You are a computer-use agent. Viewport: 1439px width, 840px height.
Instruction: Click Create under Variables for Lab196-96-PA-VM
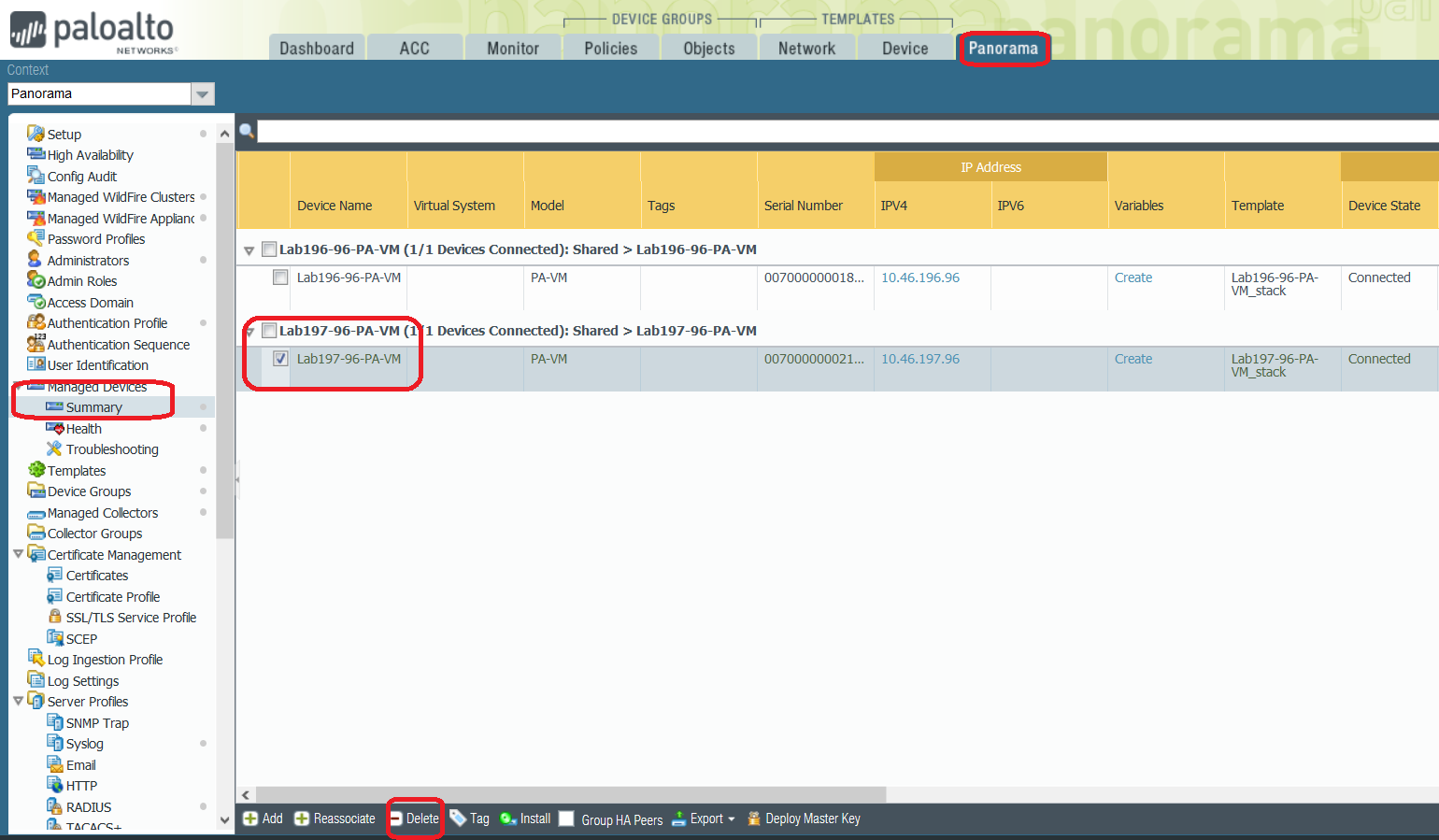point(1133,278)
